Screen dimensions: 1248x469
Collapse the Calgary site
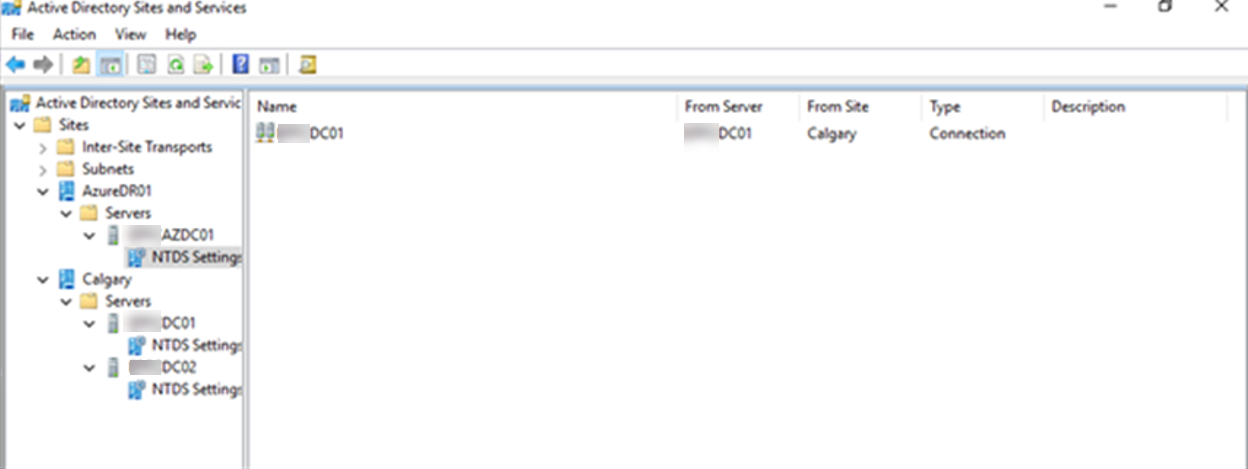coord(42,279)
